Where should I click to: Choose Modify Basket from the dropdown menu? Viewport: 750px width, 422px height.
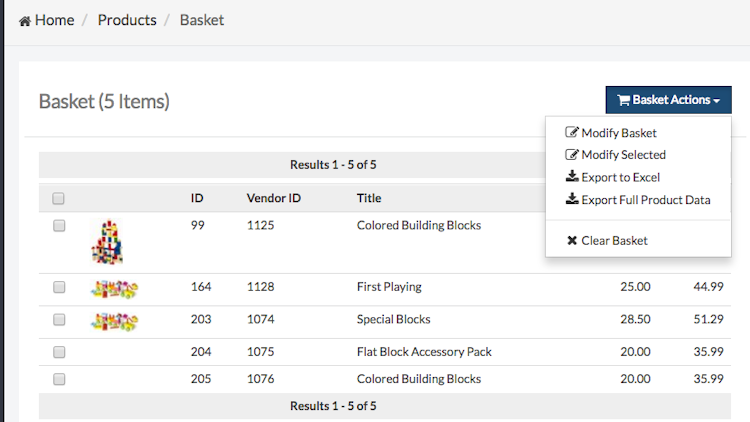coord(619,133)
